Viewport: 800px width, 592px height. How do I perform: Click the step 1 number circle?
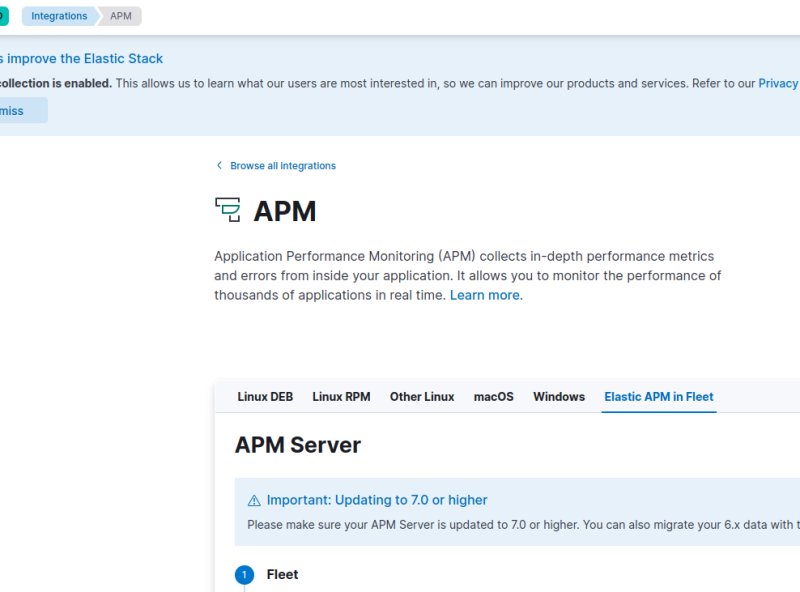click(x=244, y=575)
